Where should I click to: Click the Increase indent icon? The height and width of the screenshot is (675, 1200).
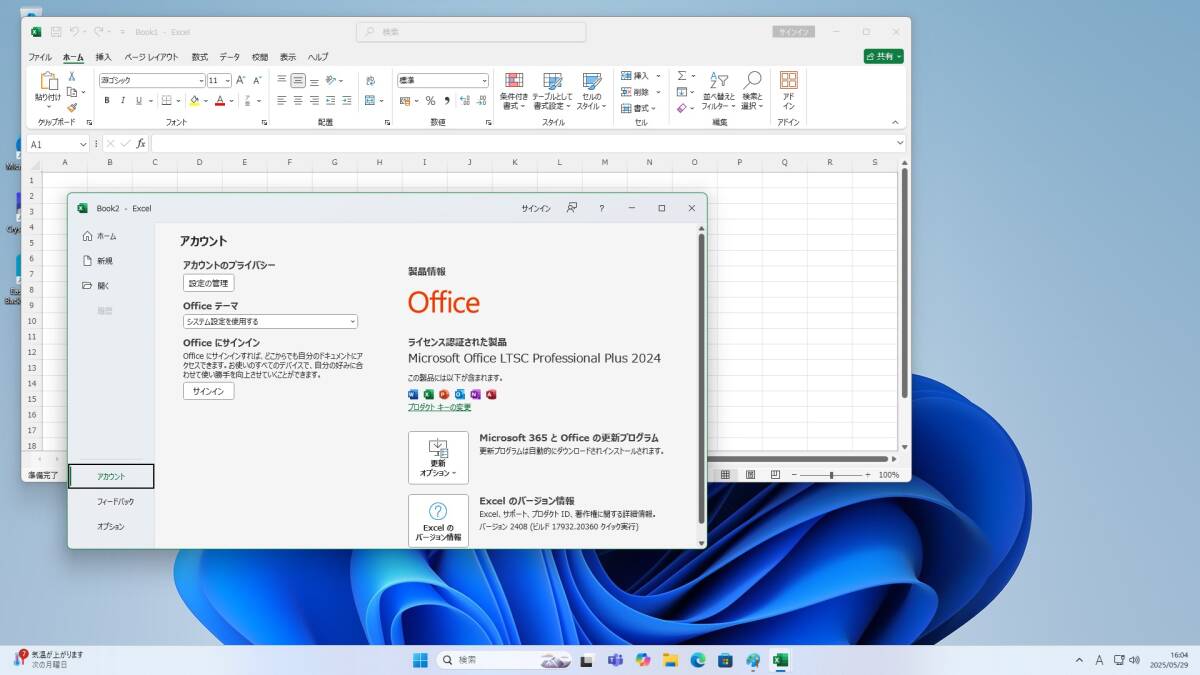pyautogui.click(x=346, y=100)
